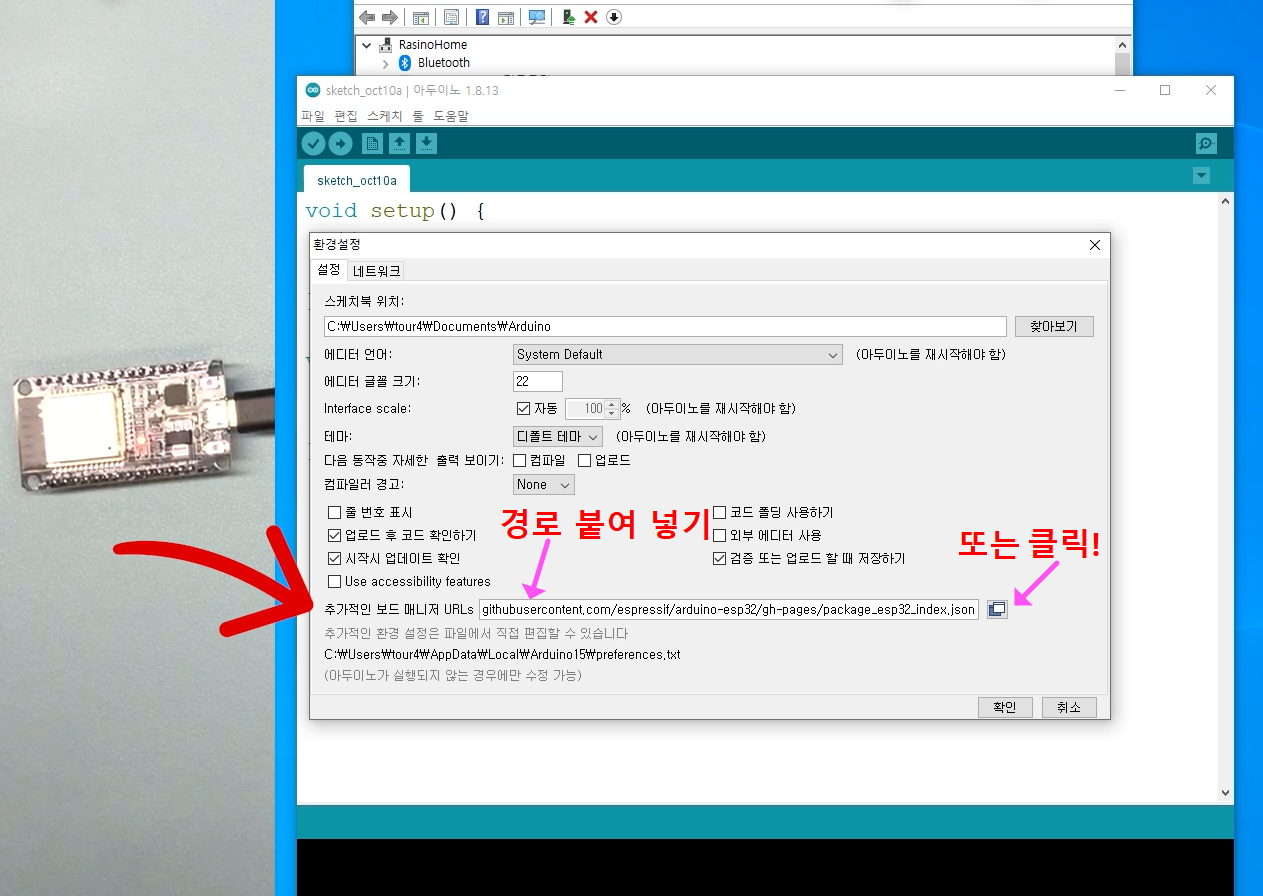Image resolution: width=1263 pixels, height=896 pixels.
Task: Open the 컴파일러 경고 None dropdown
Action: pos(544,484)
